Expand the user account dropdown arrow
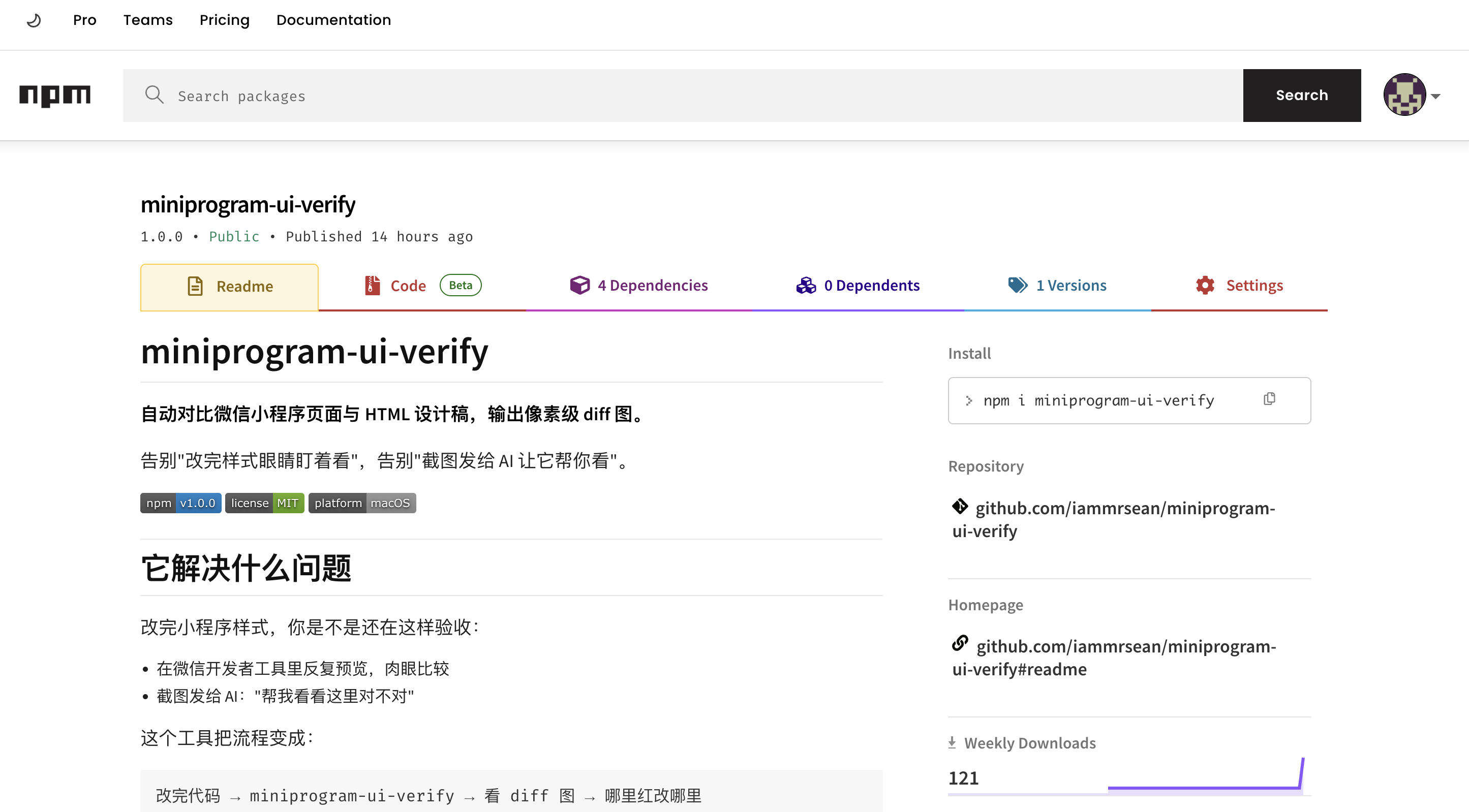 click(x=1435, y=97)
